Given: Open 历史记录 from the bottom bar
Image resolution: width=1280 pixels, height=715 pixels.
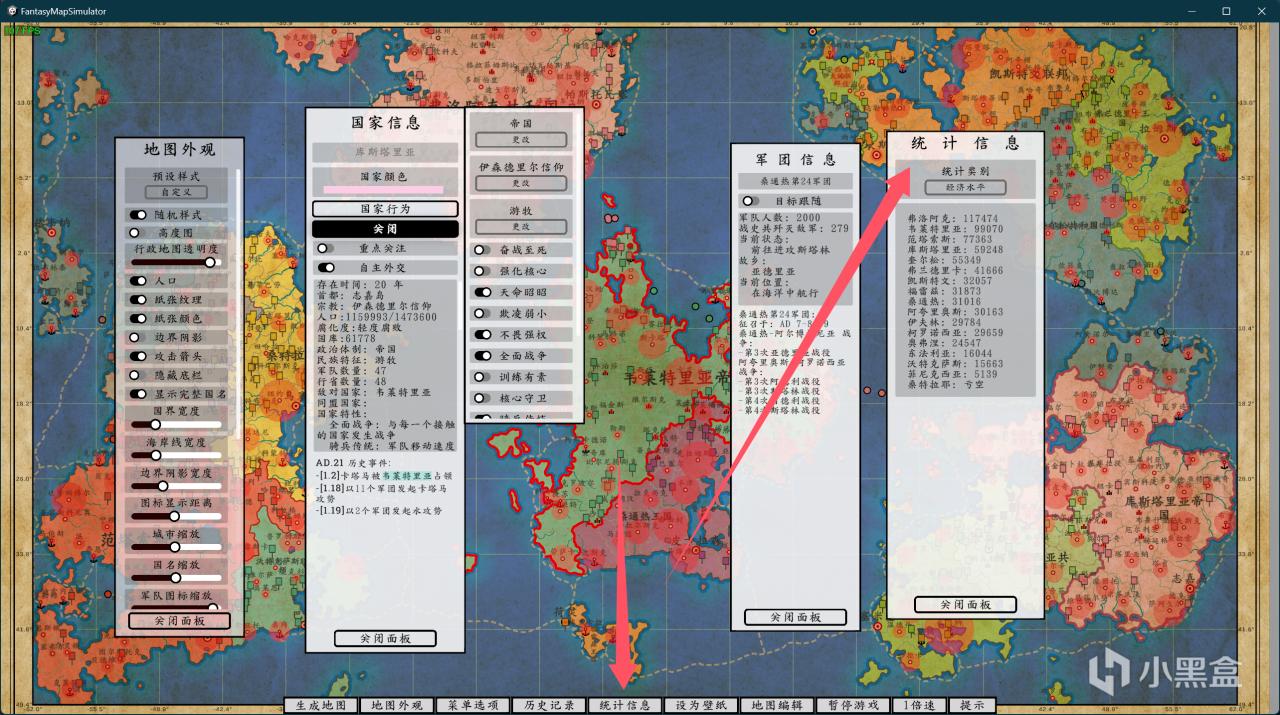Looking at the screenshot, I should [x=549, y=705].
